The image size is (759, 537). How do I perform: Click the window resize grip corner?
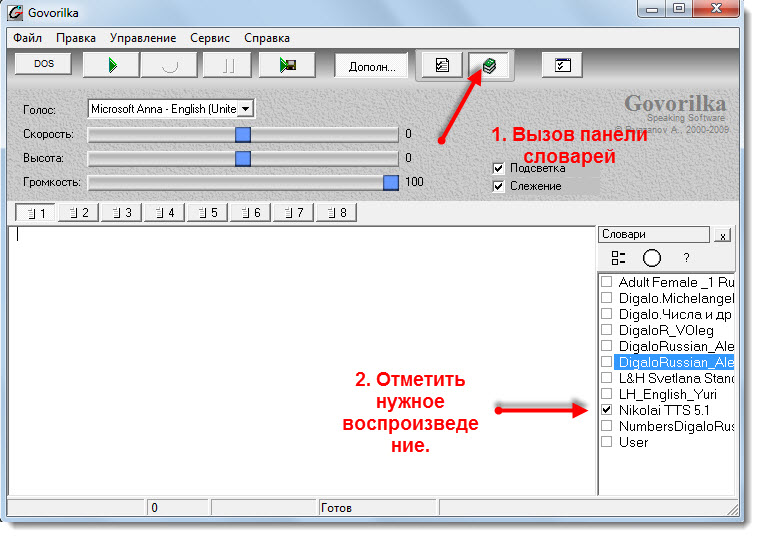(732, 509)
